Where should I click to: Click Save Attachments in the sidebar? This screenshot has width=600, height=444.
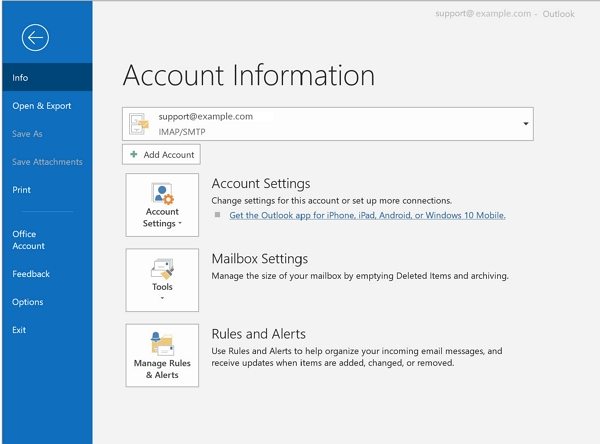(47, 161)
